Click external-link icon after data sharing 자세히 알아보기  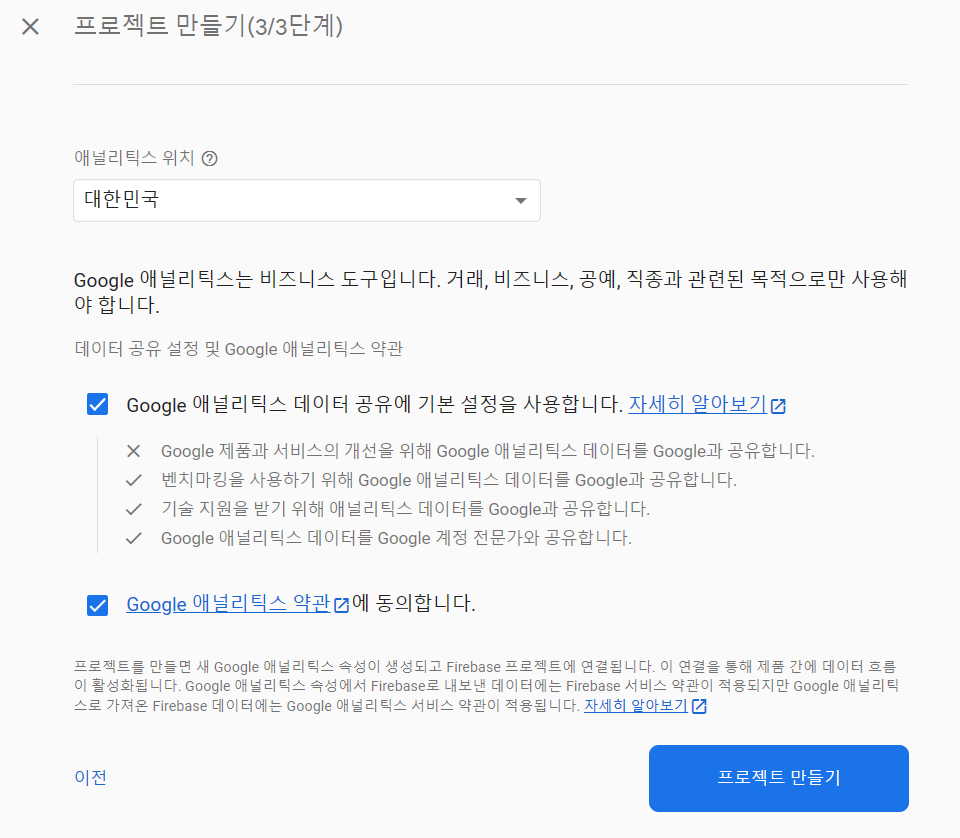click(778, 406)
